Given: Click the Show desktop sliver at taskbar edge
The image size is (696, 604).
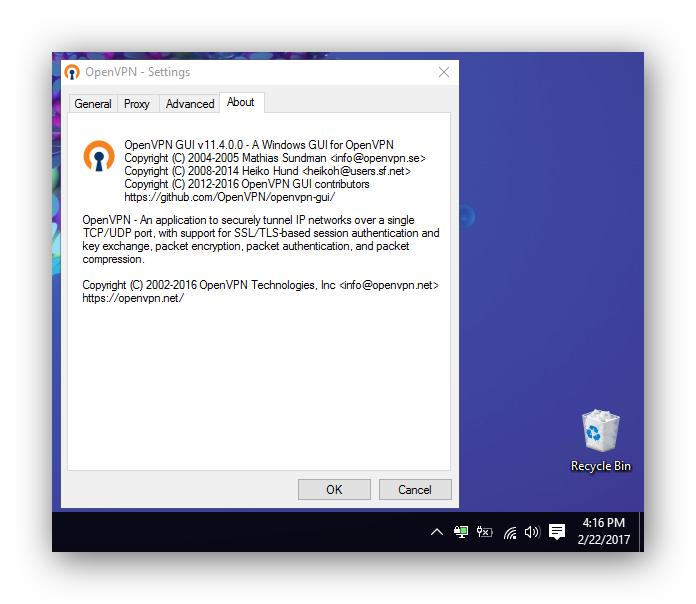Looking at the screenshot, I should pos(641,532).
